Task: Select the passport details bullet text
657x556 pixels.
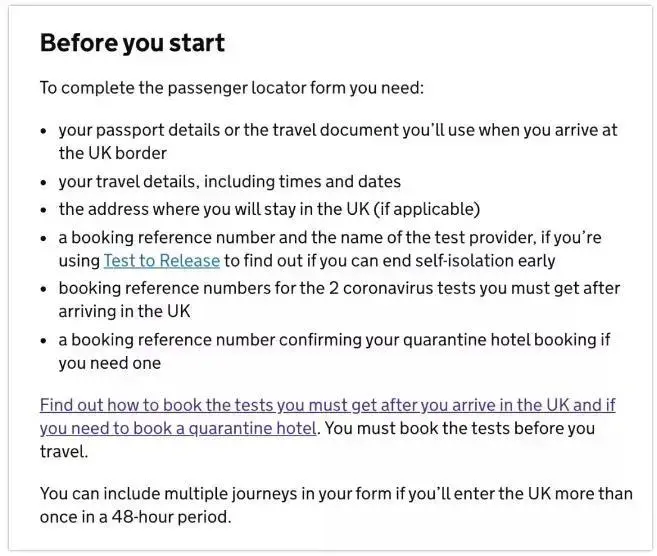Action: (x=338, y=131)
